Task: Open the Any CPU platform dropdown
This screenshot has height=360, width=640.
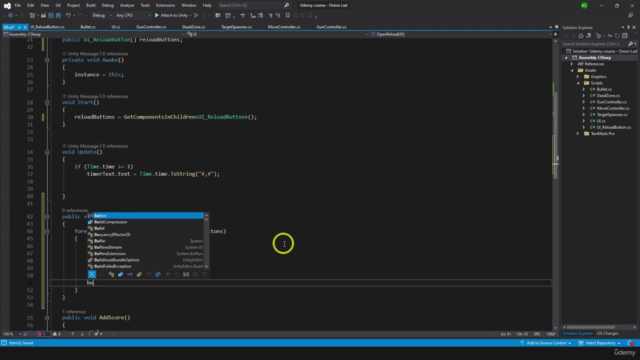Action: coord(133,16)
